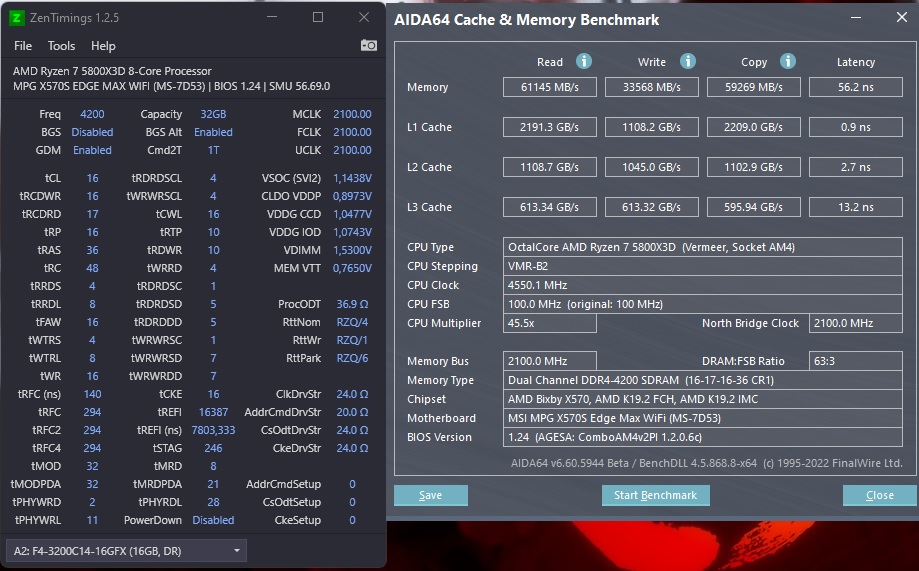Select the Memory Latency value 56.2 ns

[856, 87]
